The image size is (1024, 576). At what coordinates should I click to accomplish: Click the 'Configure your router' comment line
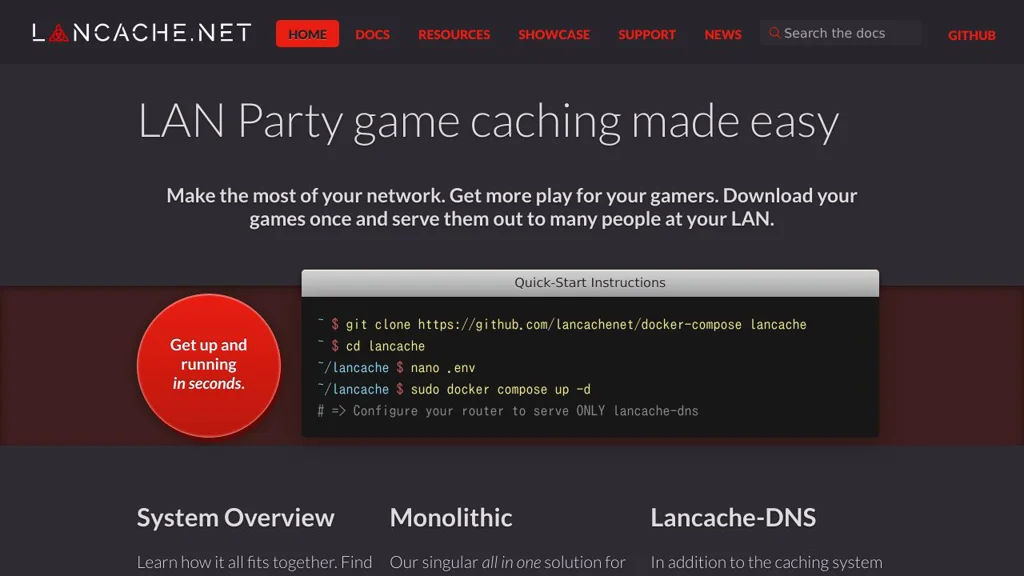tap(508, 411)
